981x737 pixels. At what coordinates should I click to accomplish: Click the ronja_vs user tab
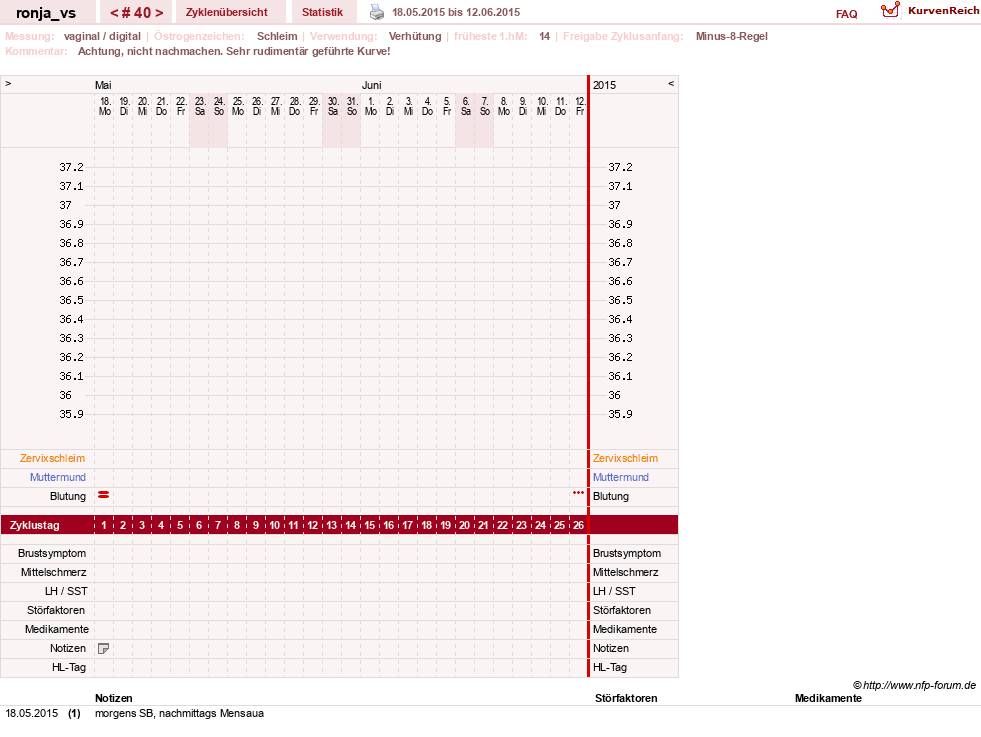(x=46, y=13)
